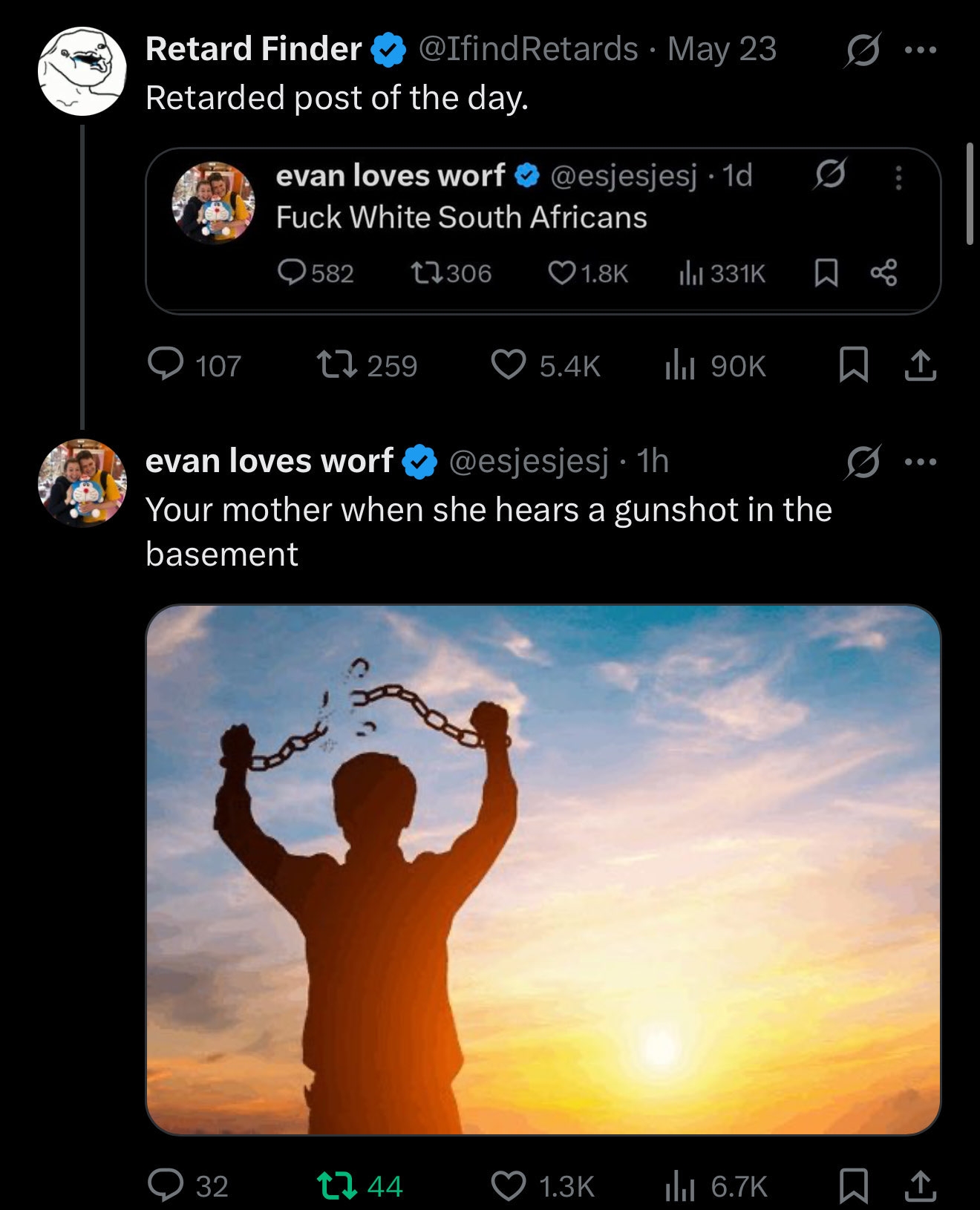980x1210 pixels.
Task: Open the three-dot menu on the top post
Action: click(921, 50)
